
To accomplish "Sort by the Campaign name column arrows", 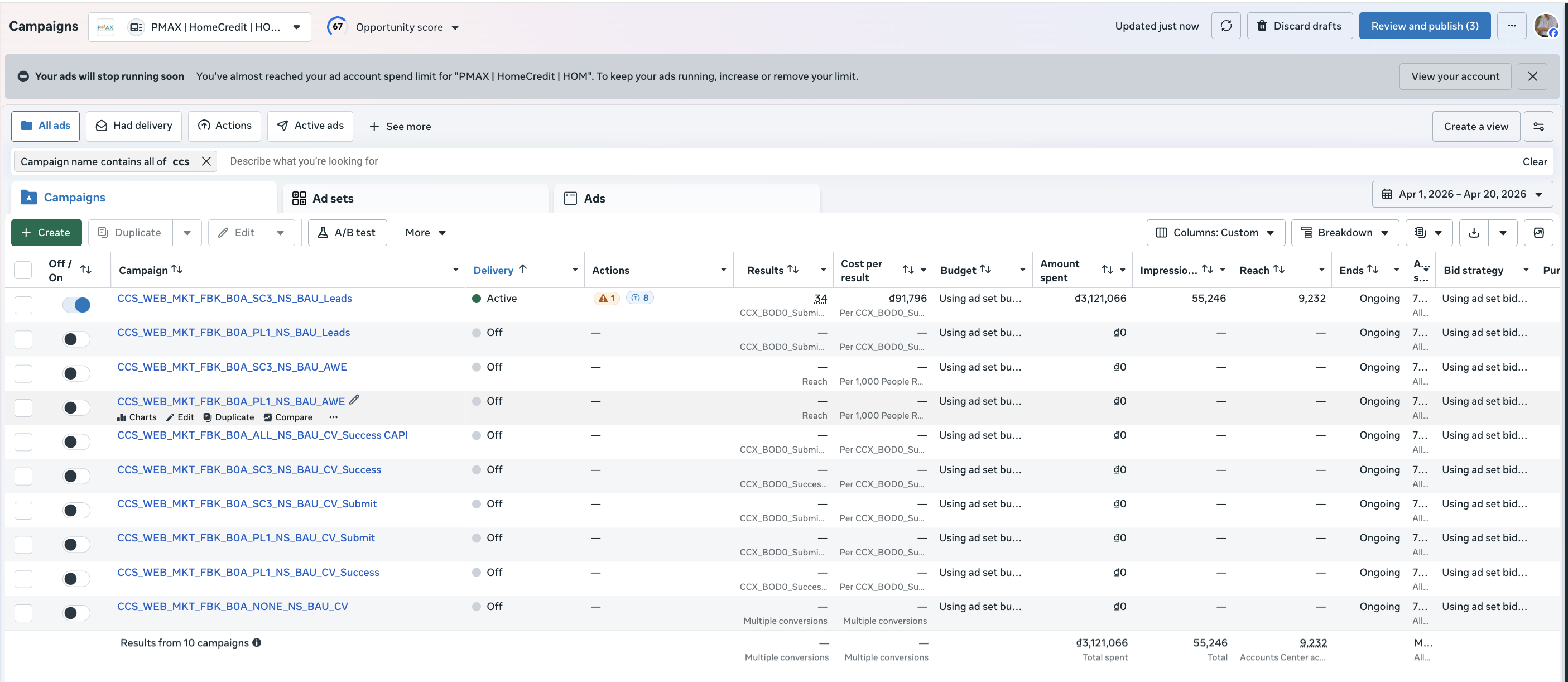I will coord(176,269).
